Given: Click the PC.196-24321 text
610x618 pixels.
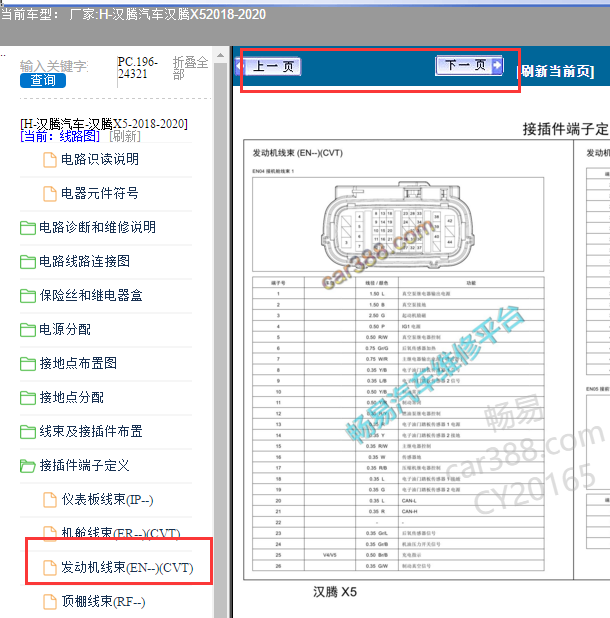Looking at the screenshot, I should coord(137,68).
